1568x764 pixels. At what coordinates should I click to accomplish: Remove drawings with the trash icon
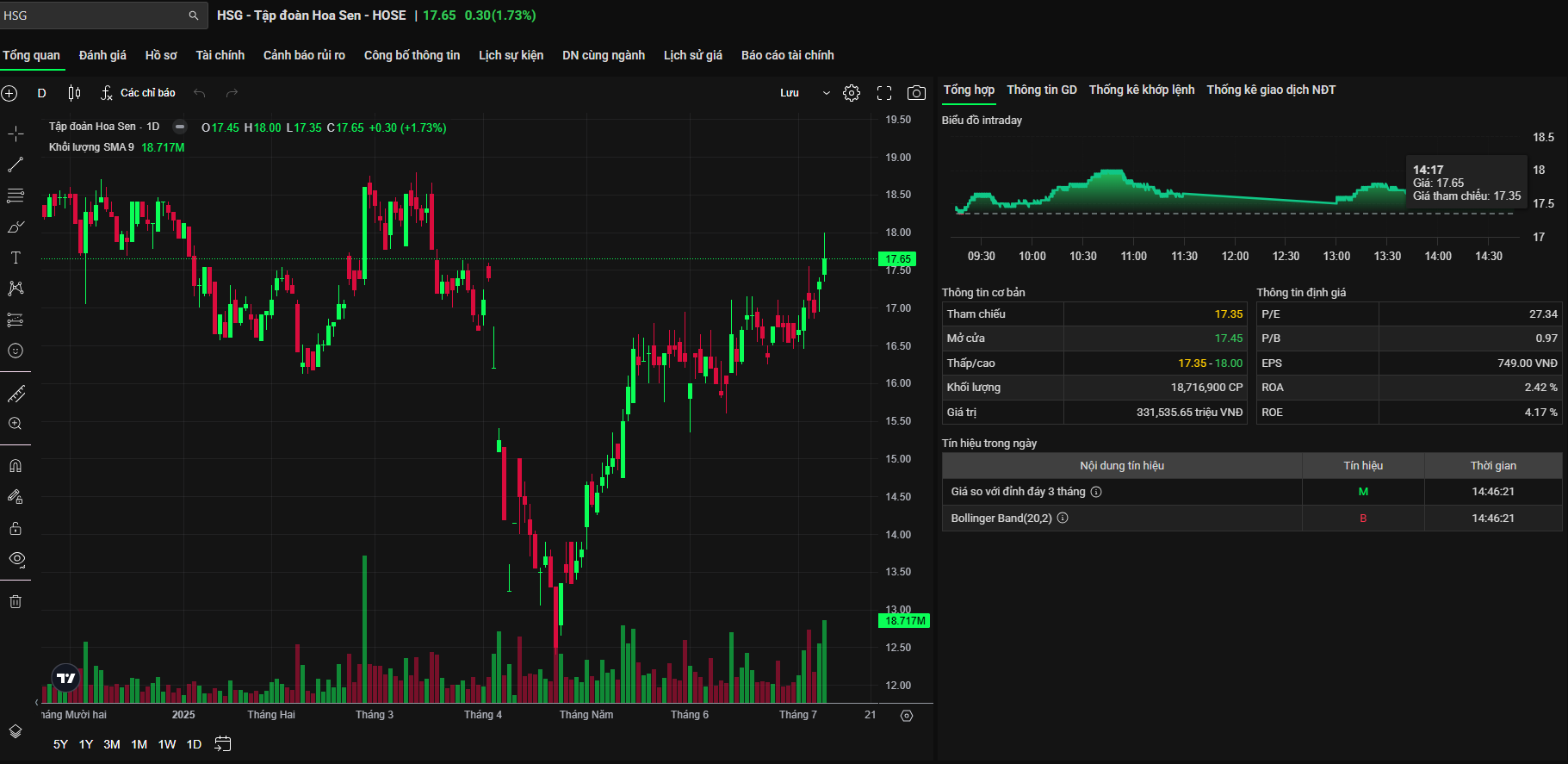pos(15,601)
